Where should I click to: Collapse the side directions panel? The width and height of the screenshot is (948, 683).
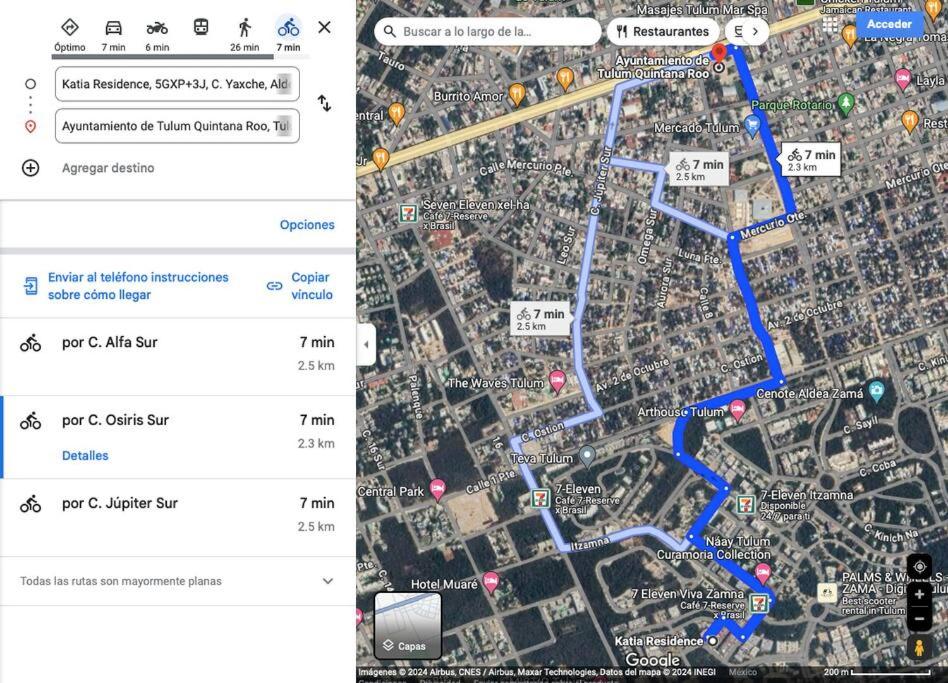click(366, 345)
